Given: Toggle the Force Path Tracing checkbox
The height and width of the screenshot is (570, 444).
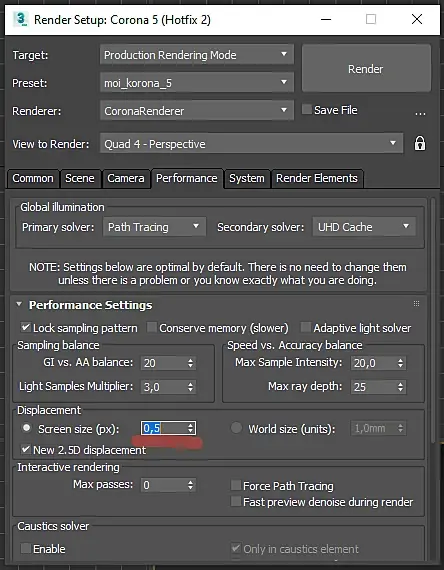Looking at the screenshot, I should click(x=236, y=485).
